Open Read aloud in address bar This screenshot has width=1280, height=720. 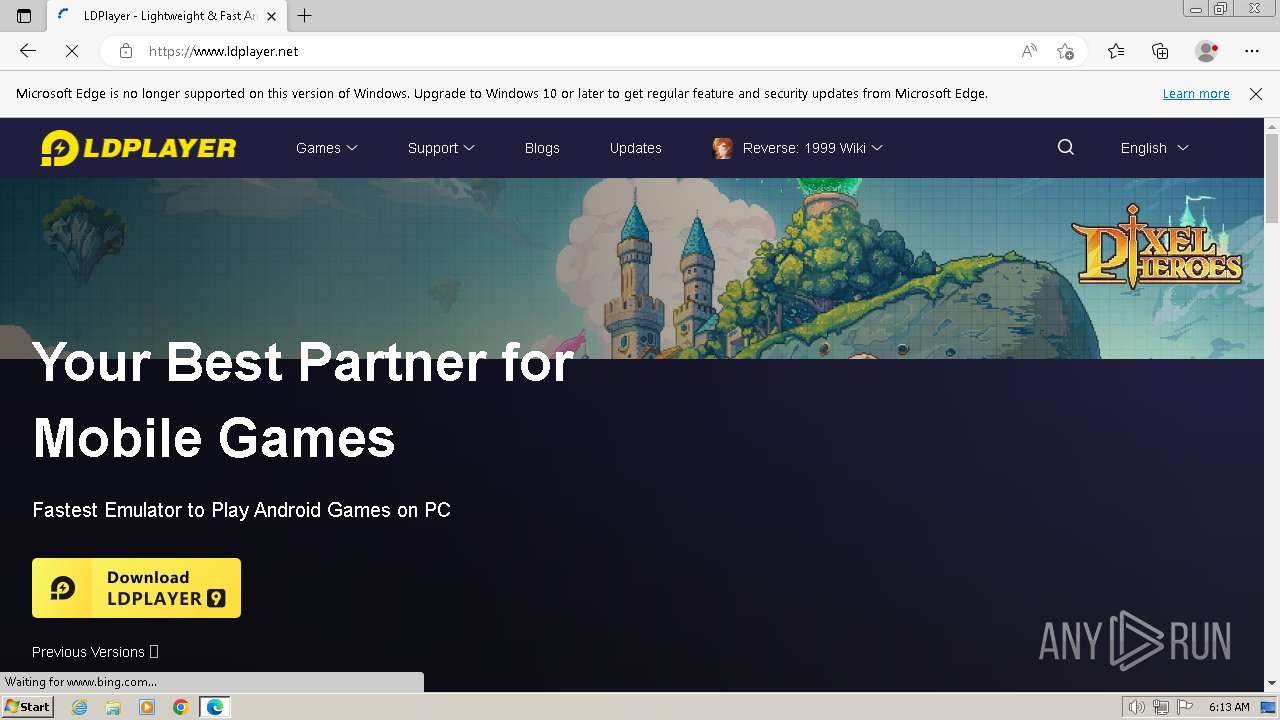pyautogui.click(x=1029, y=51)
